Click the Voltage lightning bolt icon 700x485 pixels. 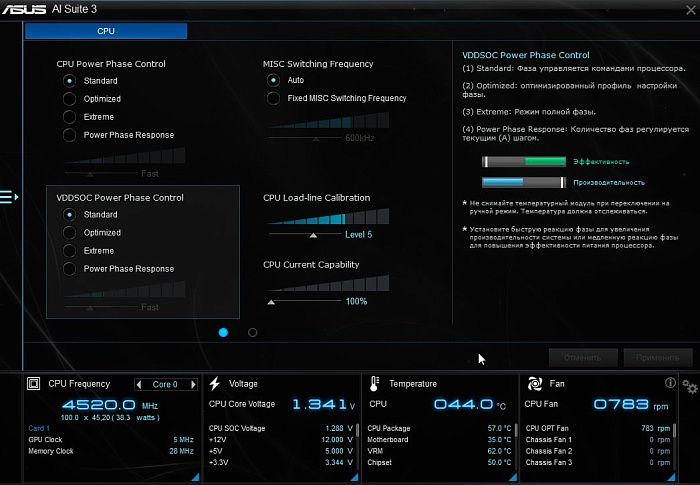pyautogui.click(x=214, y=383)
